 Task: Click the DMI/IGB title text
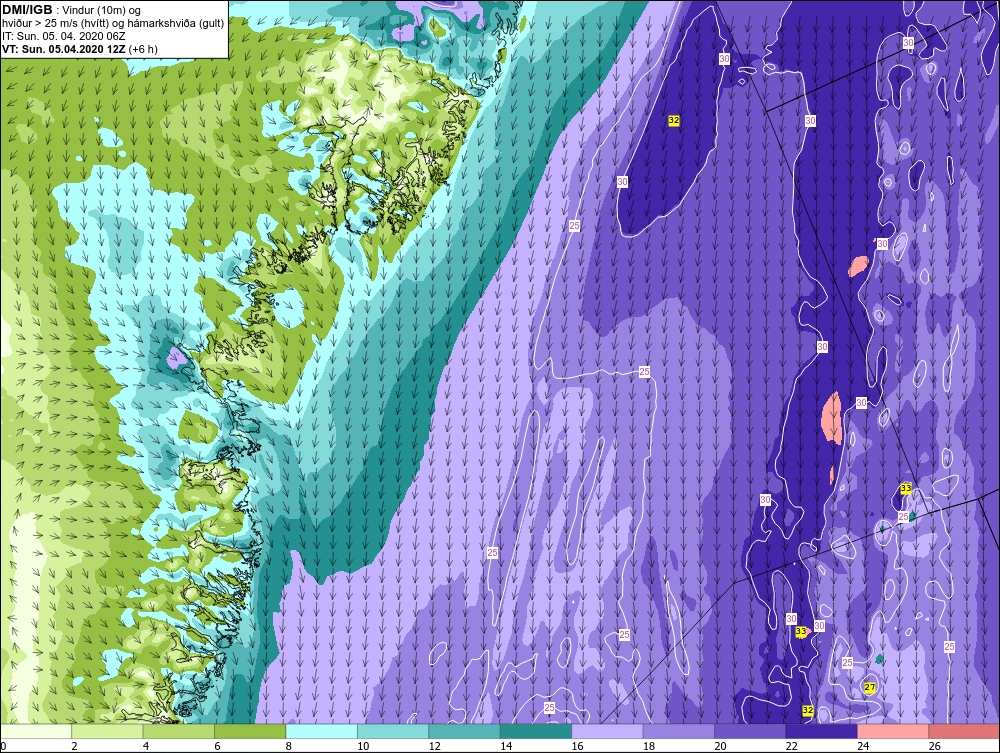[27, 10]
